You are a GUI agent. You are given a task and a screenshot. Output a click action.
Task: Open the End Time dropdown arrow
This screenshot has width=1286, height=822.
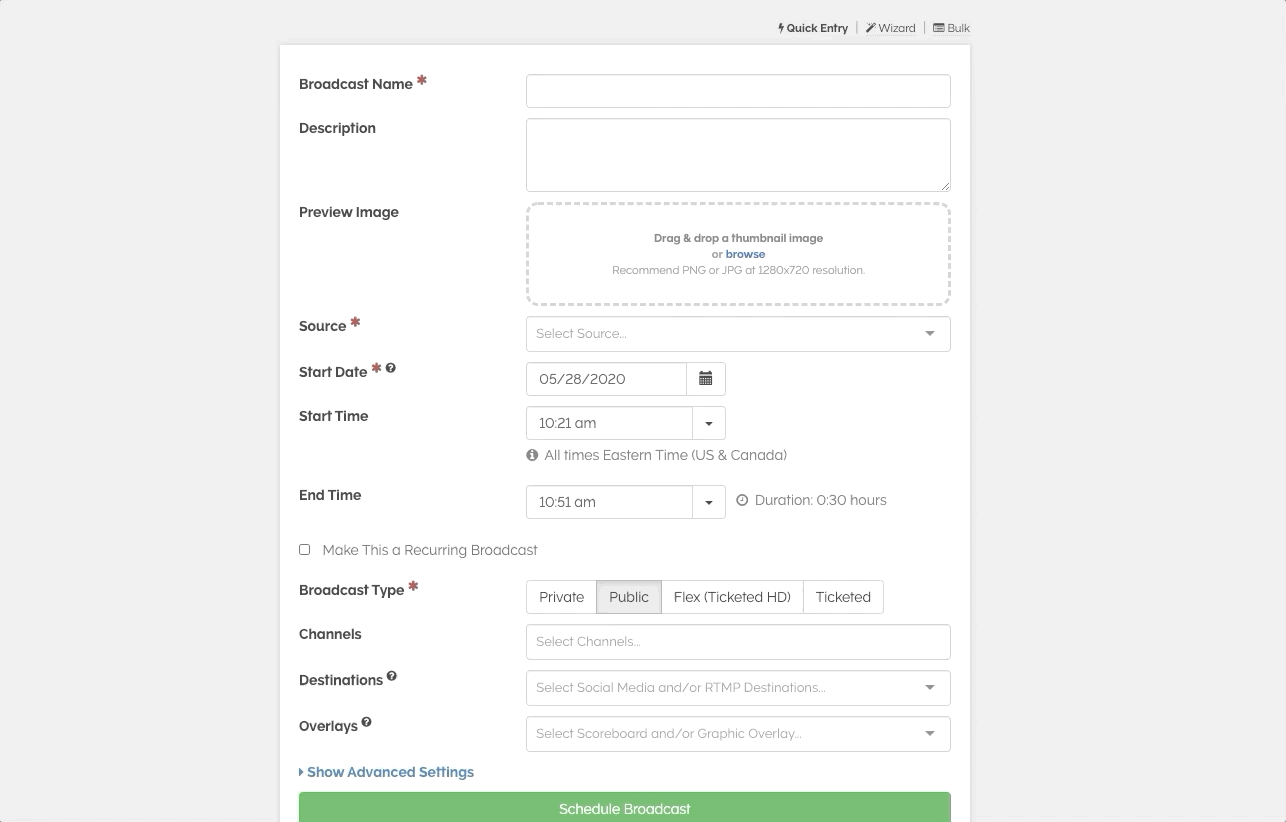709,502
